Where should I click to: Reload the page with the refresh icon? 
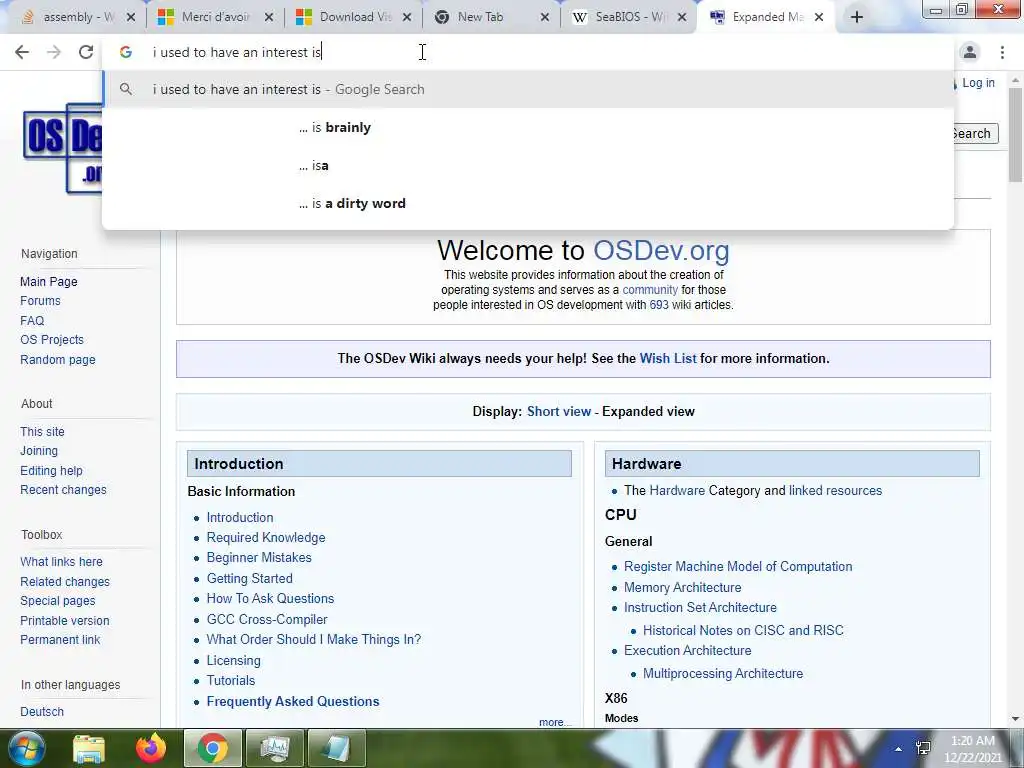86,52
